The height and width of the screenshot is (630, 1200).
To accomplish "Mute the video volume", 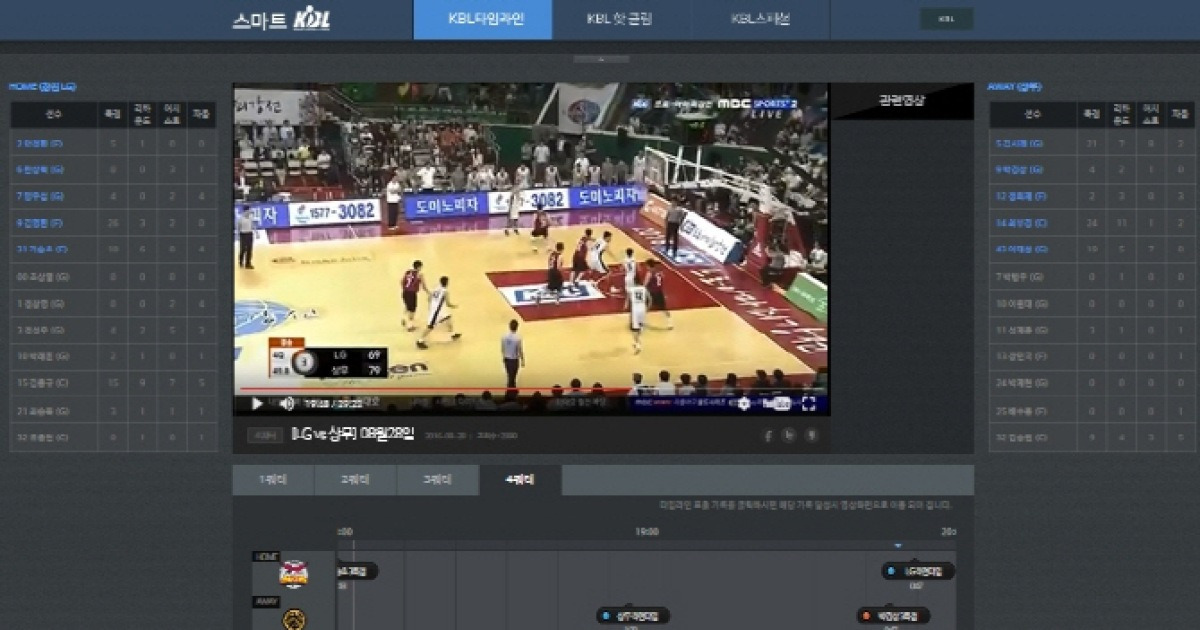I will pos(286,404).
